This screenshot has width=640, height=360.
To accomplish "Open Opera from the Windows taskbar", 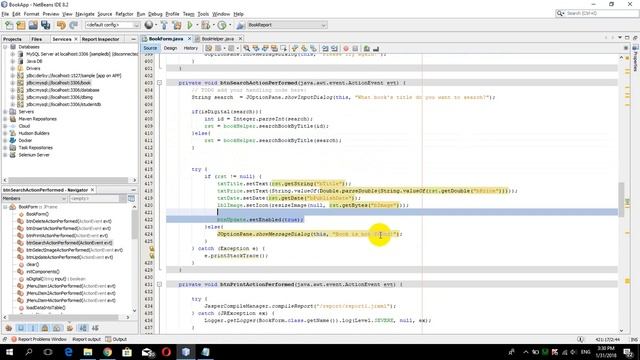I will 166,352.
